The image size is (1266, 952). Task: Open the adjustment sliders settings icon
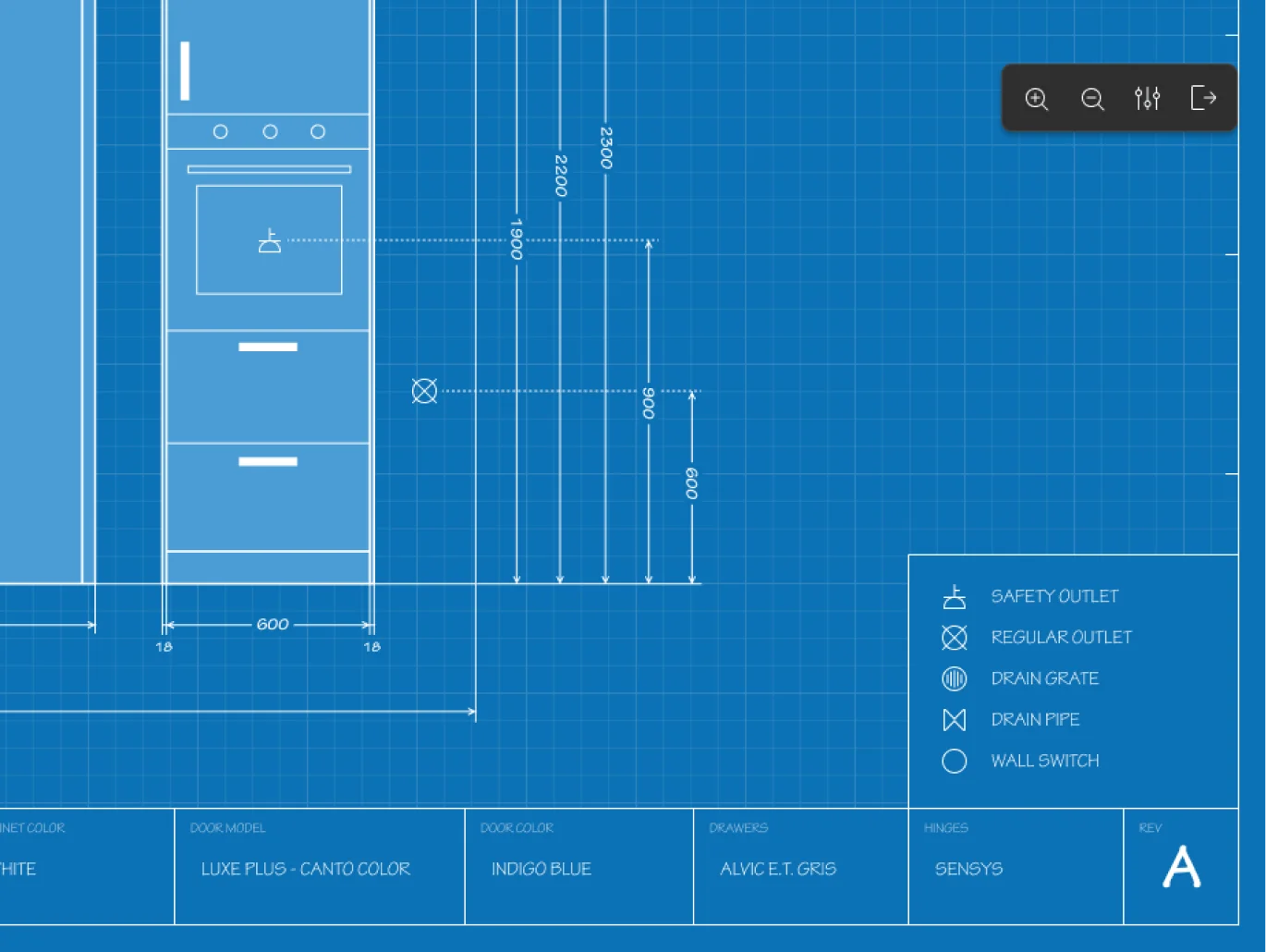pyautogui.click(x=1147, y=98)
